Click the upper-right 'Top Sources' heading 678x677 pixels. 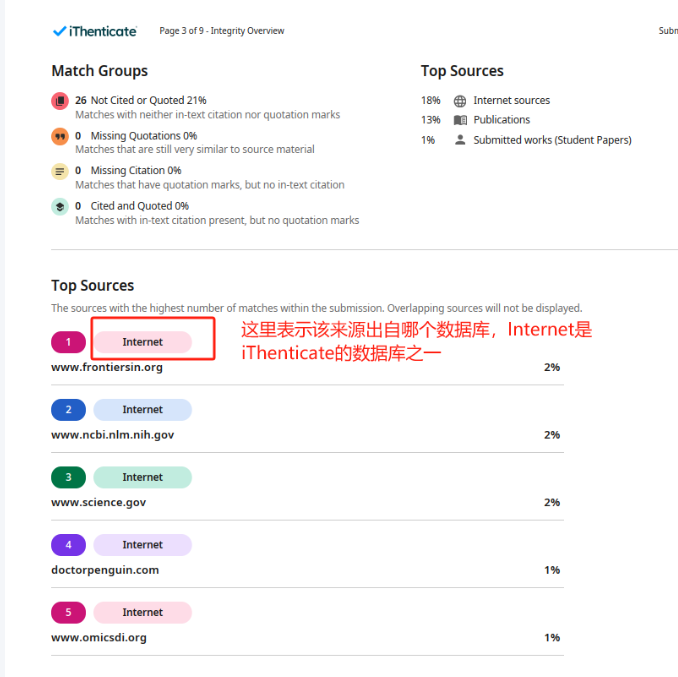point(462,71)
